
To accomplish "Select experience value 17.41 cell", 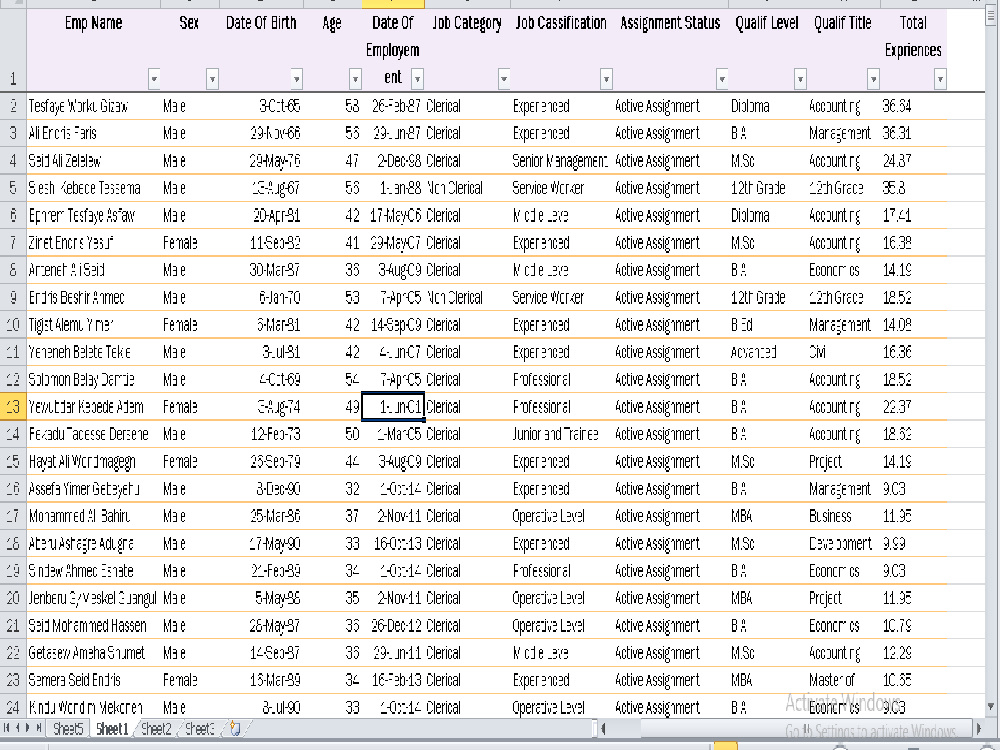I will (x=913, y=216).
